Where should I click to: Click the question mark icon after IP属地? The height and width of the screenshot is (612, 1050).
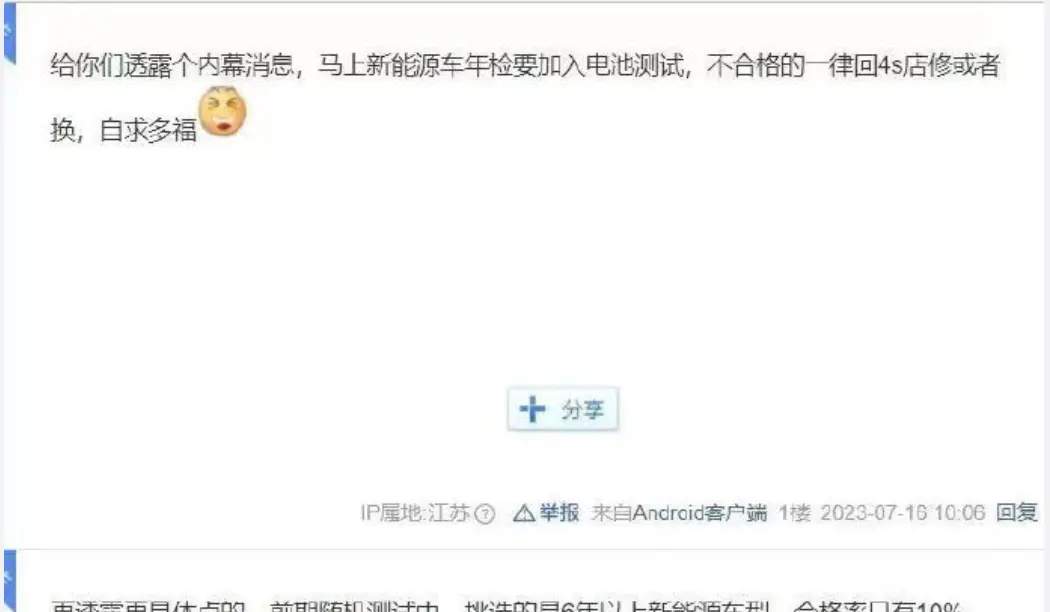pyautogui.click(x=484, y=514)
